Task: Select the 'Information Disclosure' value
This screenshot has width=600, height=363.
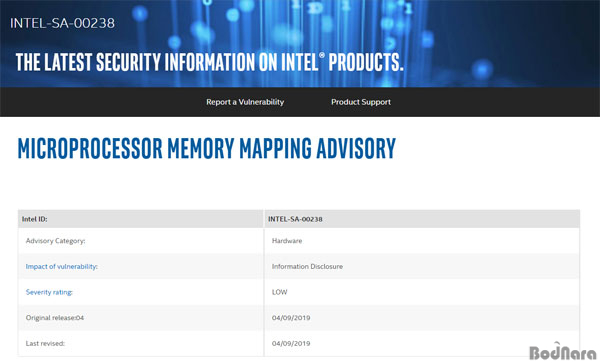Action: [307, 267]
